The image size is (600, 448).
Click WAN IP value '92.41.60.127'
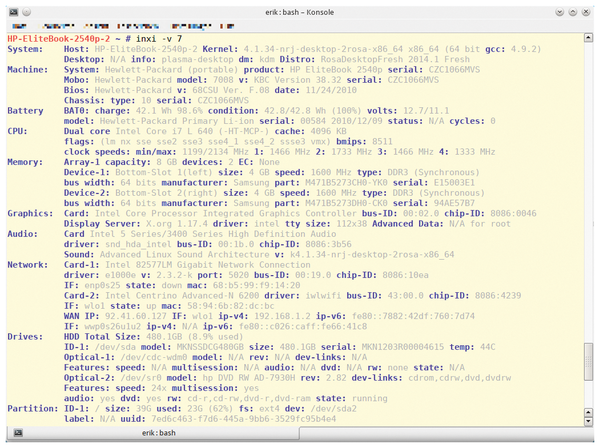[x=135, y=316]
